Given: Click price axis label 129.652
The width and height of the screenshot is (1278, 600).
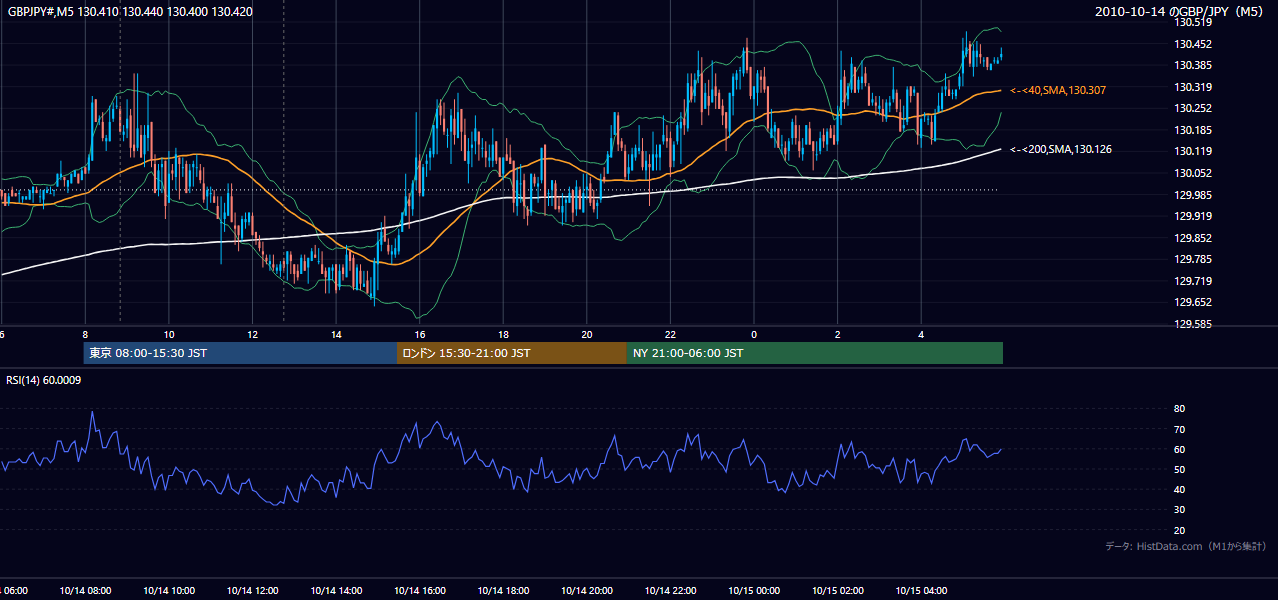Looking at the screenshot, I should [x=1193, y=302].
